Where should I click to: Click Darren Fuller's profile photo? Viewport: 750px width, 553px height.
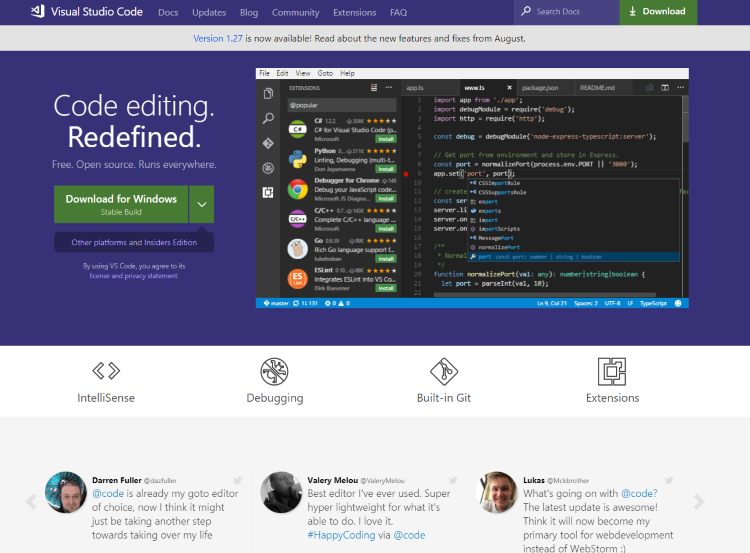point(66,492)
